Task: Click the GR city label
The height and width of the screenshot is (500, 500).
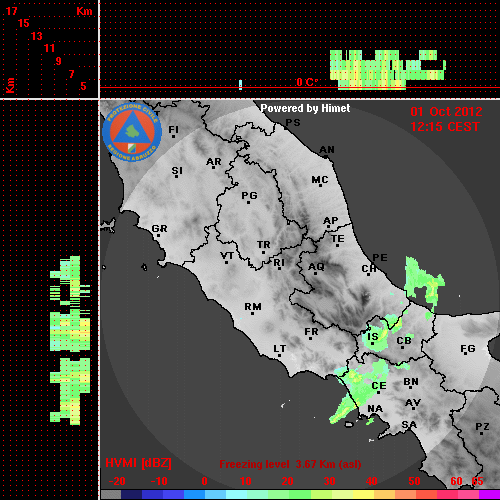Action: pyautogui.click(x=159, y=229)
